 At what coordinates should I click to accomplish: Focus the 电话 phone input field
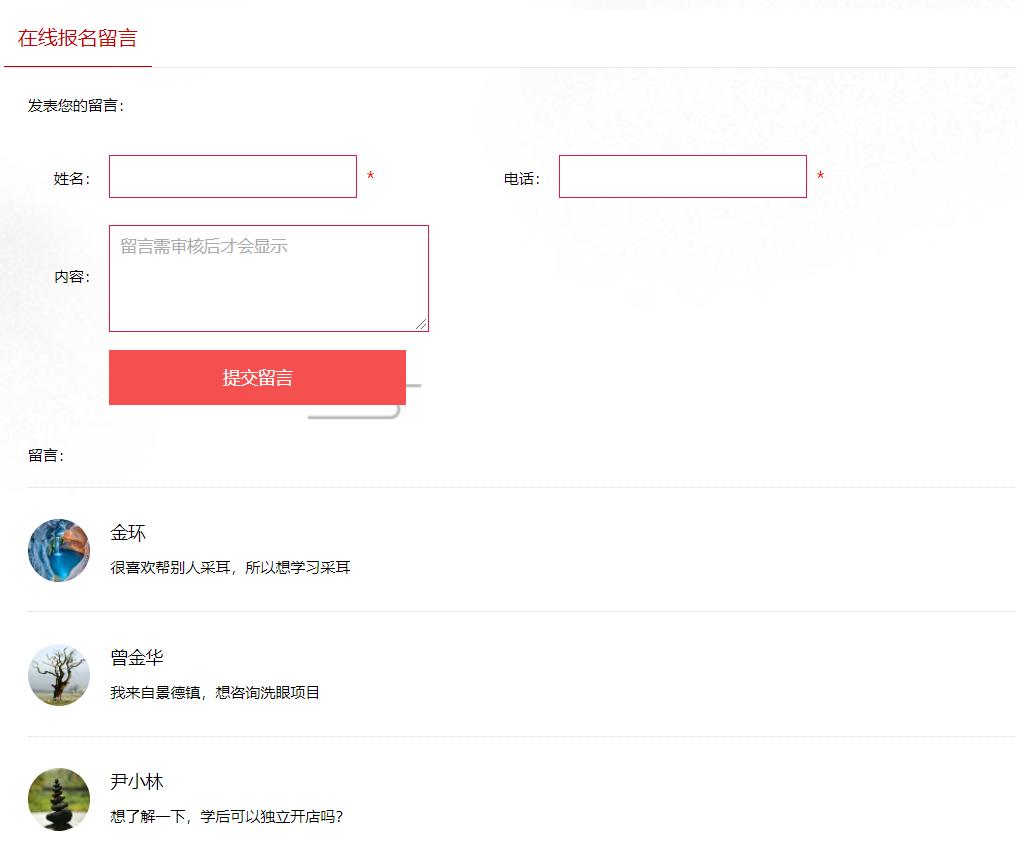(682, 177)
